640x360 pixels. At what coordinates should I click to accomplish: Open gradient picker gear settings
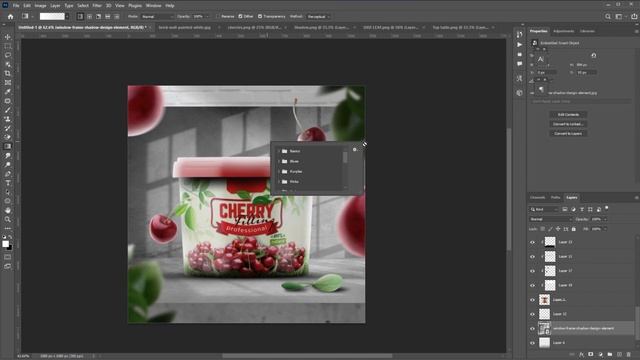[355, 150]
